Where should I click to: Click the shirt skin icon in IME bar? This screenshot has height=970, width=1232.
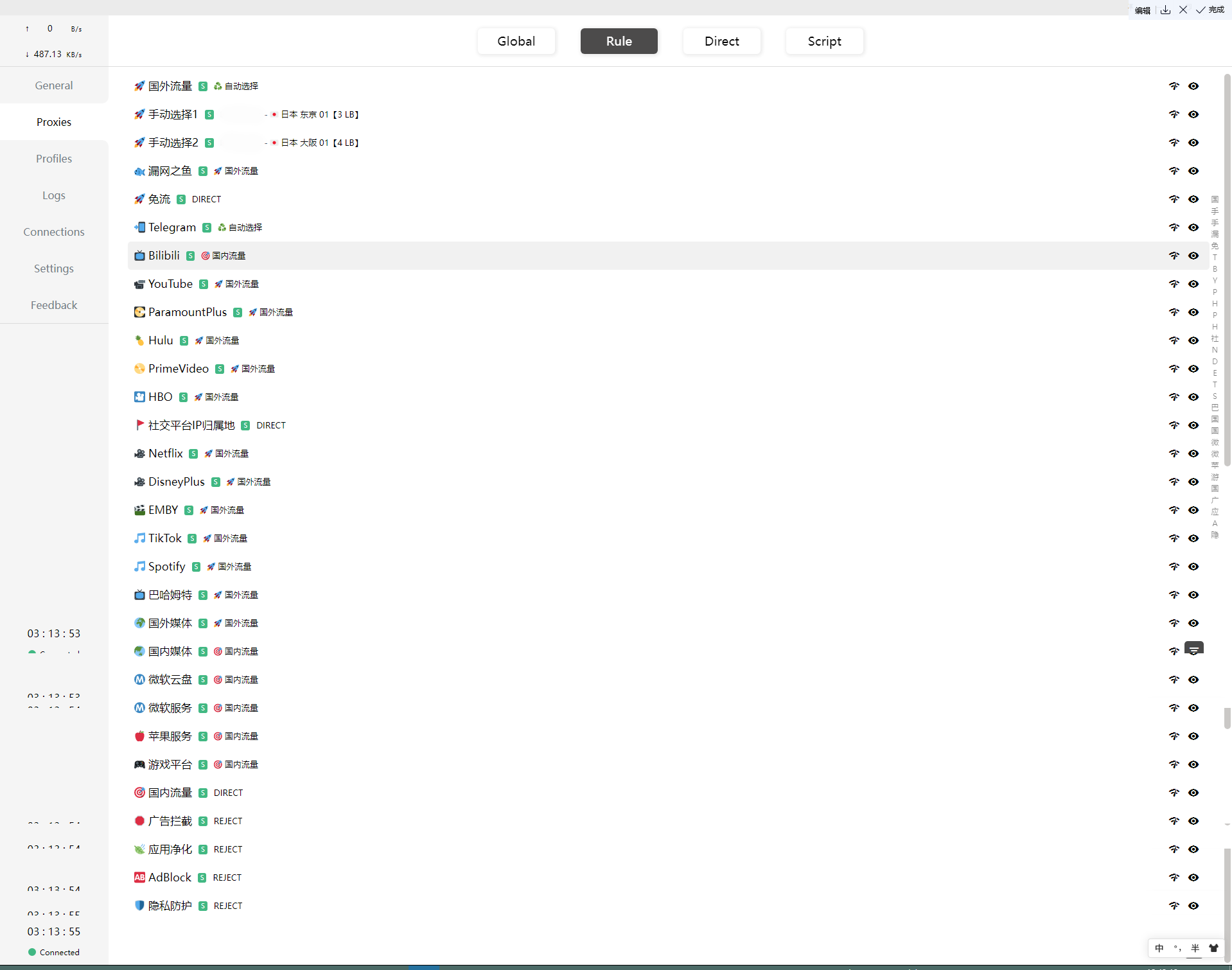point(1213,948)
